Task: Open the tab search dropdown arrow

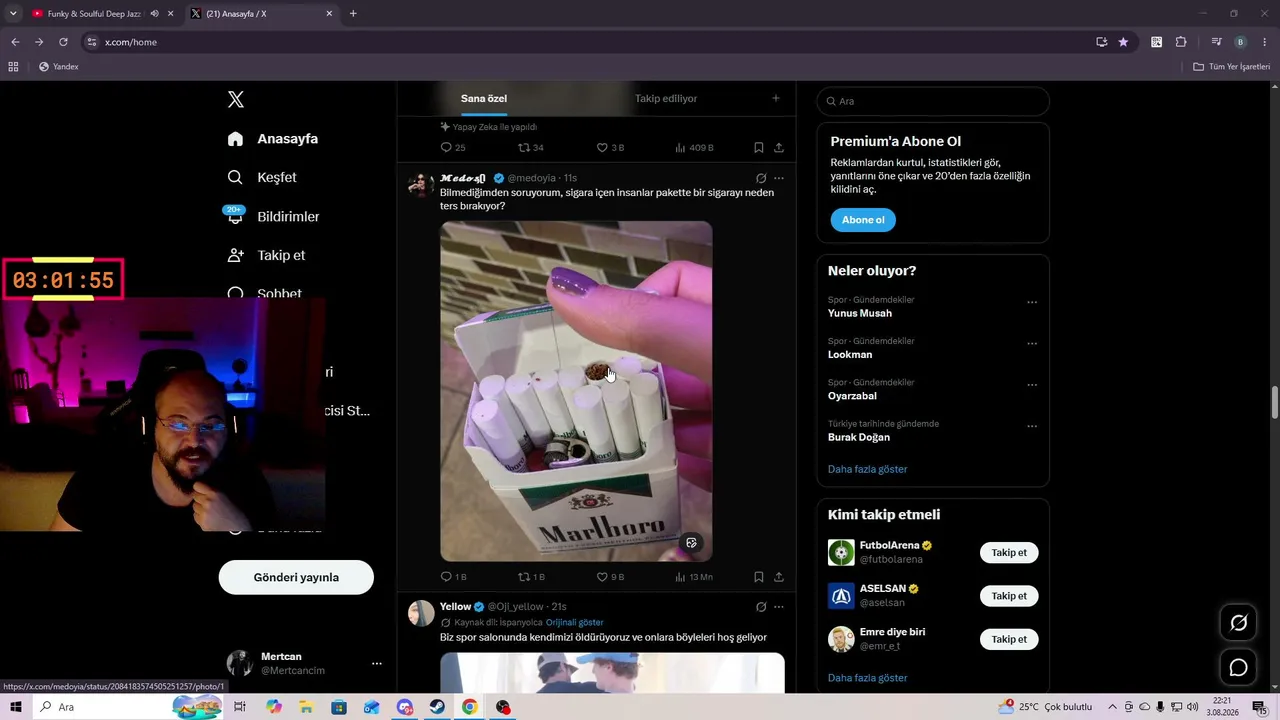Action: 13,14
